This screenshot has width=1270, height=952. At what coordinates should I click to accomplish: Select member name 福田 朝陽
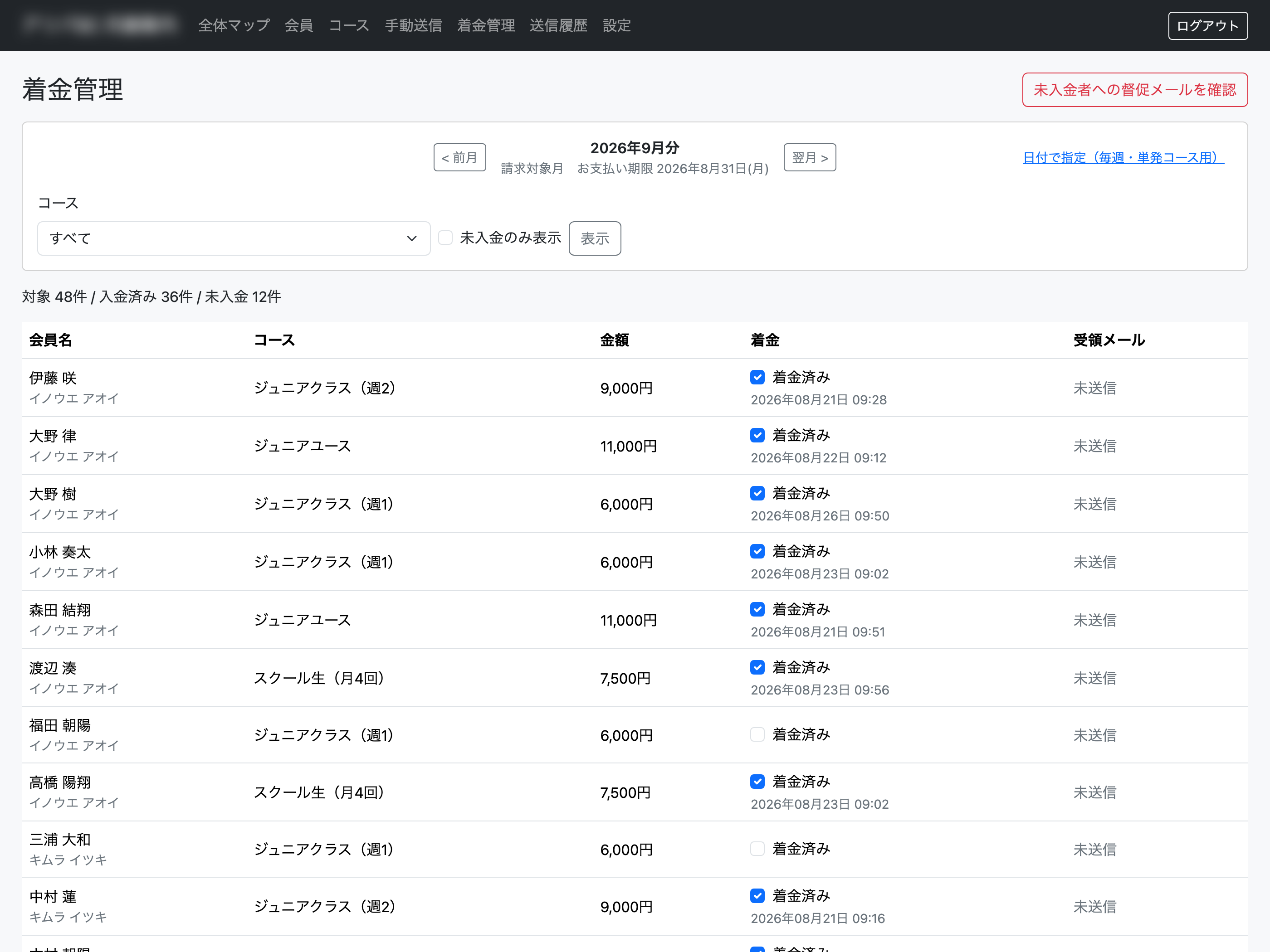pos(60,725)
